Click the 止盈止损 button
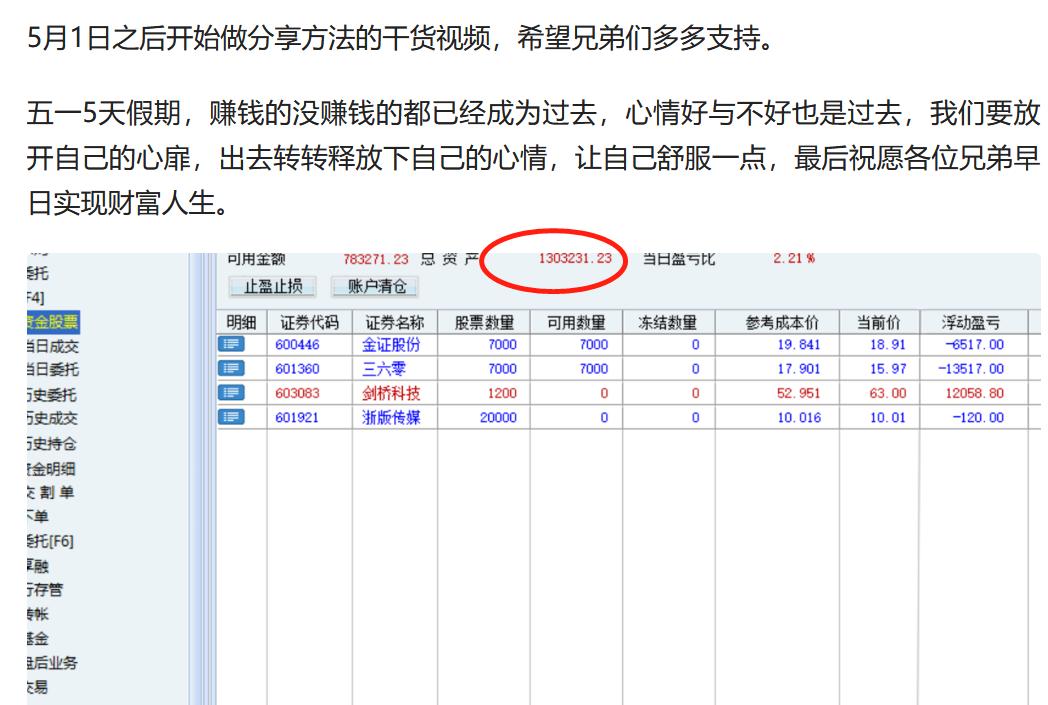Viewport: 1048px width, 705px height. click(275, 286)
